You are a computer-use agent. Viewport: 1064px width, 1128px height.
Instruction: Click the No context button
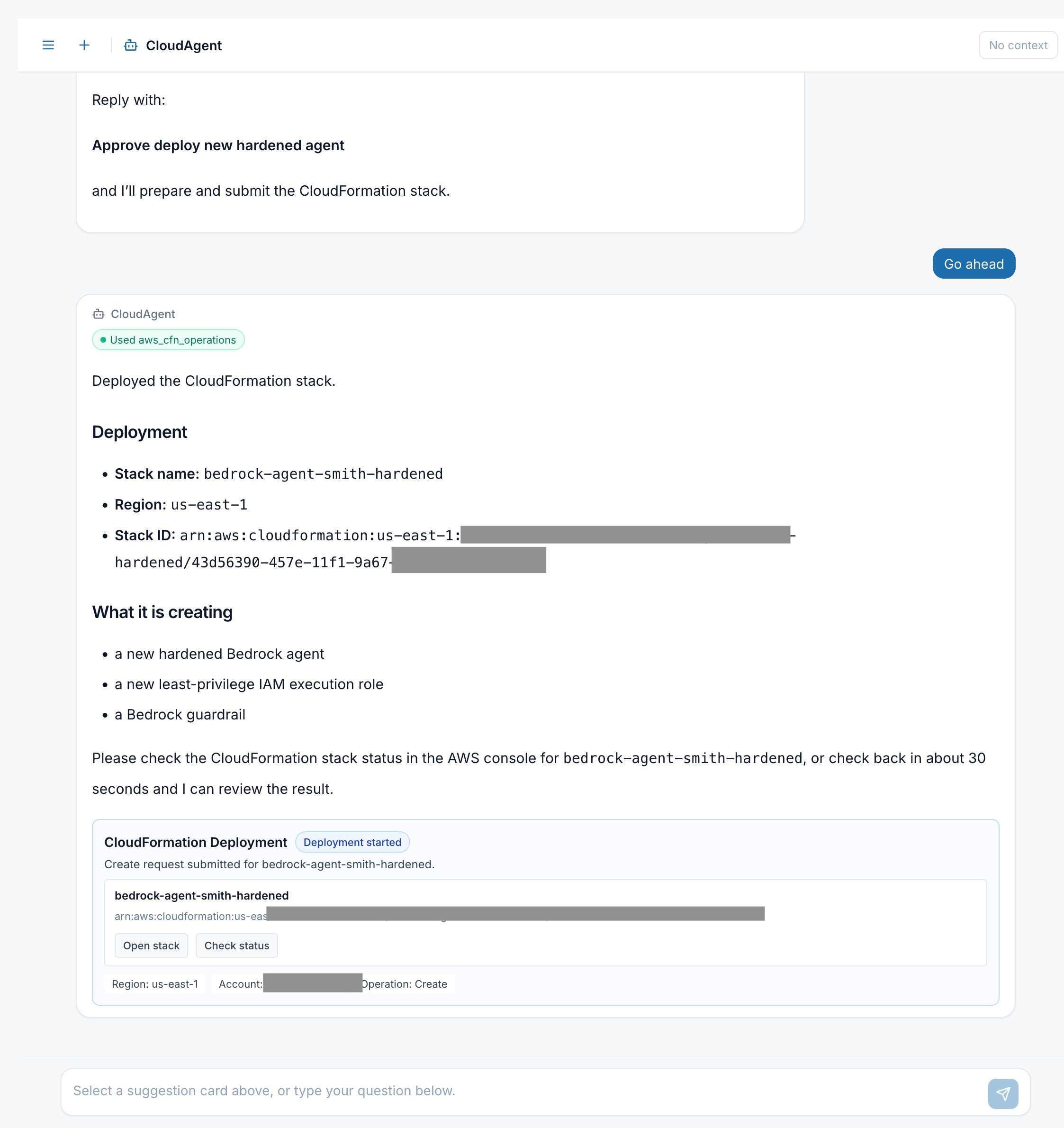(1018, 45)
